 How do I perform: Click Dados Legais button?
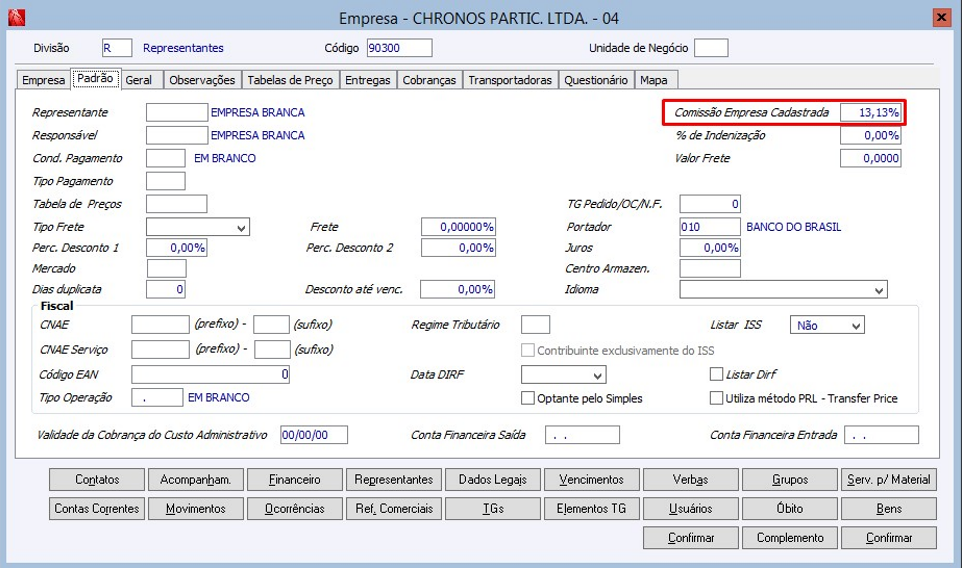tap(493, 480)
